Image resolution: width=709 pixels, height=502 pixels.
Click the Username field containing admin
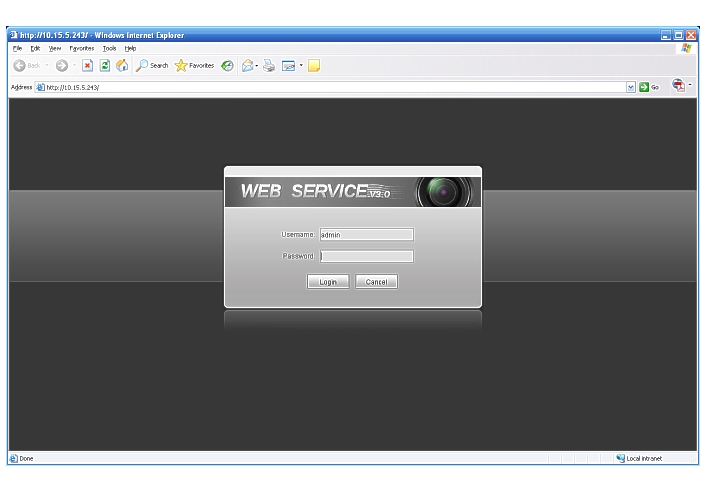point(366,235)
